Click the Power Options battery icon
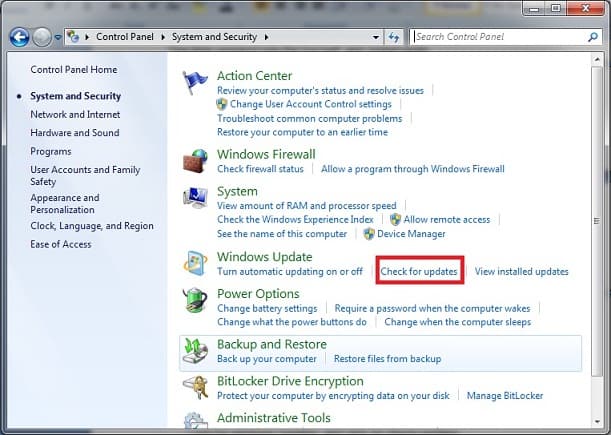 [196, 300]
